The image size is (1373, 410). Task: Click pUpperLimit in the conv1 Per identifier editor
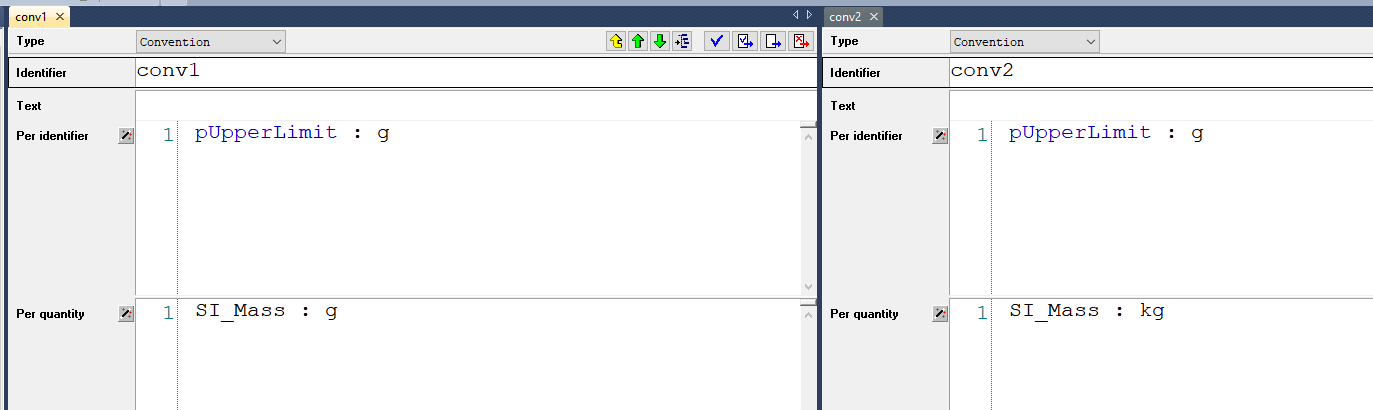[266, 133]
